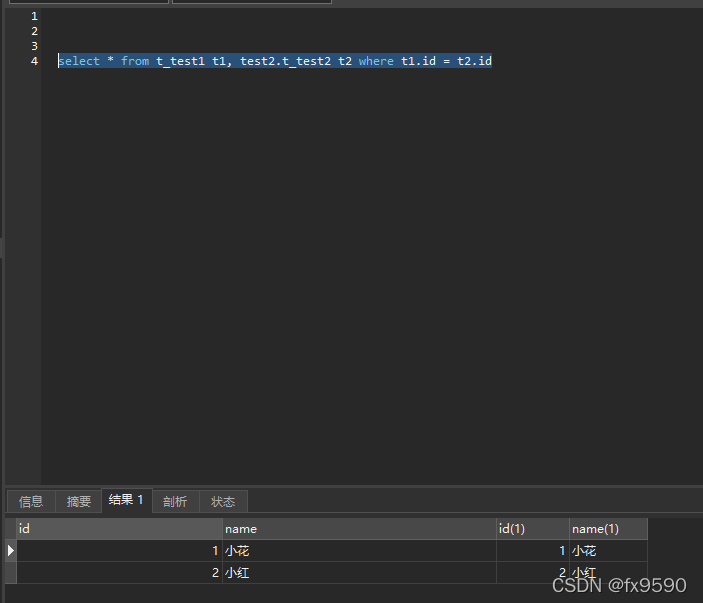Open the 信息 tab

31,501
